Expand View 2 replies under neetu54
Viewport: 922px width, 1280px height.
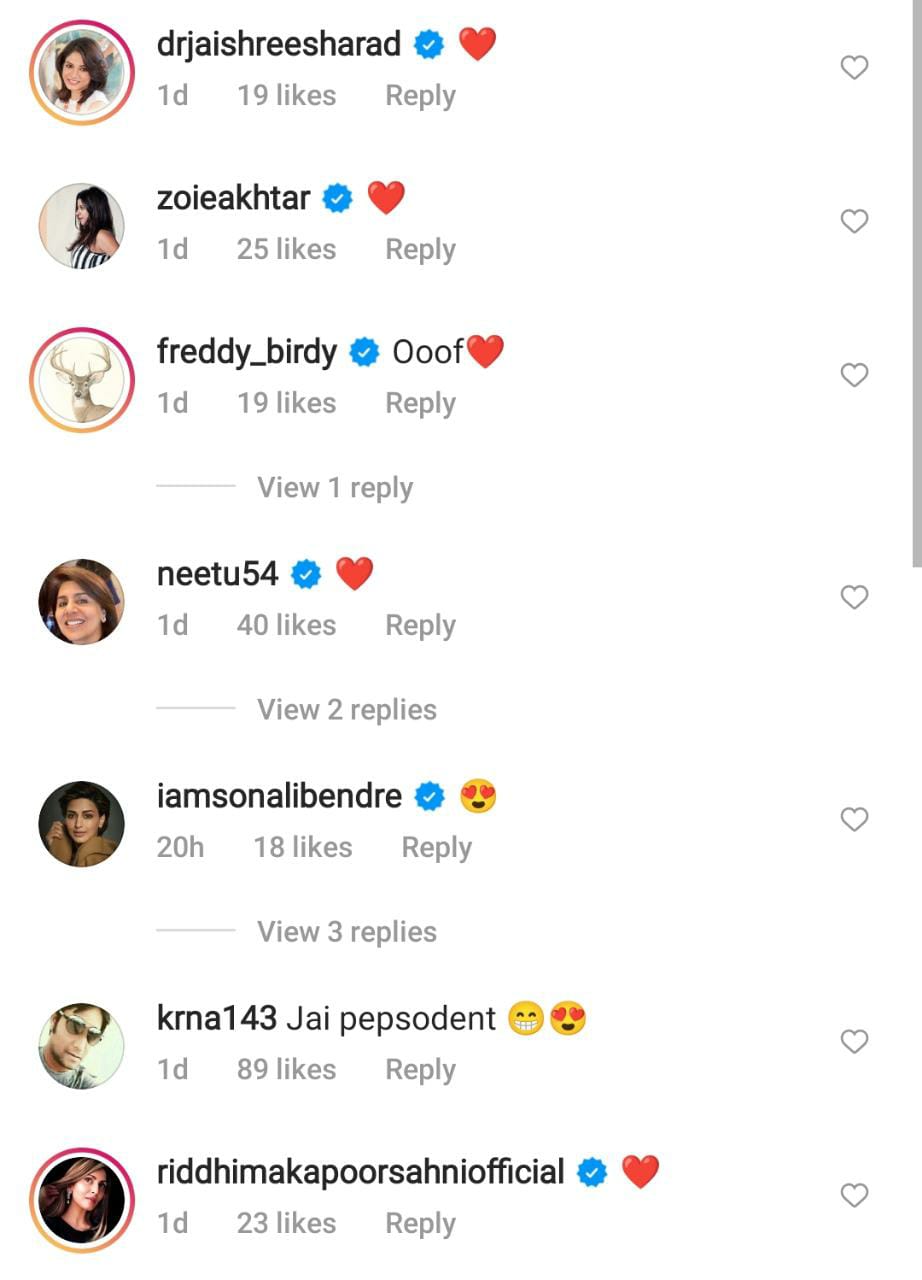346,710
